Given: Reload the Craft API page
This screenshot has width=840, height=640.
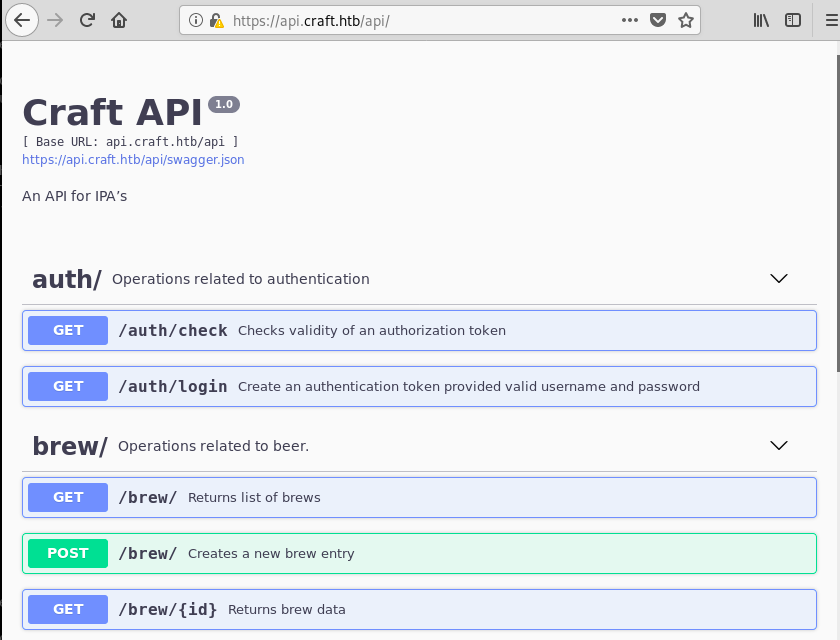Looking at the screenshot, I should [x=87, y=20].
